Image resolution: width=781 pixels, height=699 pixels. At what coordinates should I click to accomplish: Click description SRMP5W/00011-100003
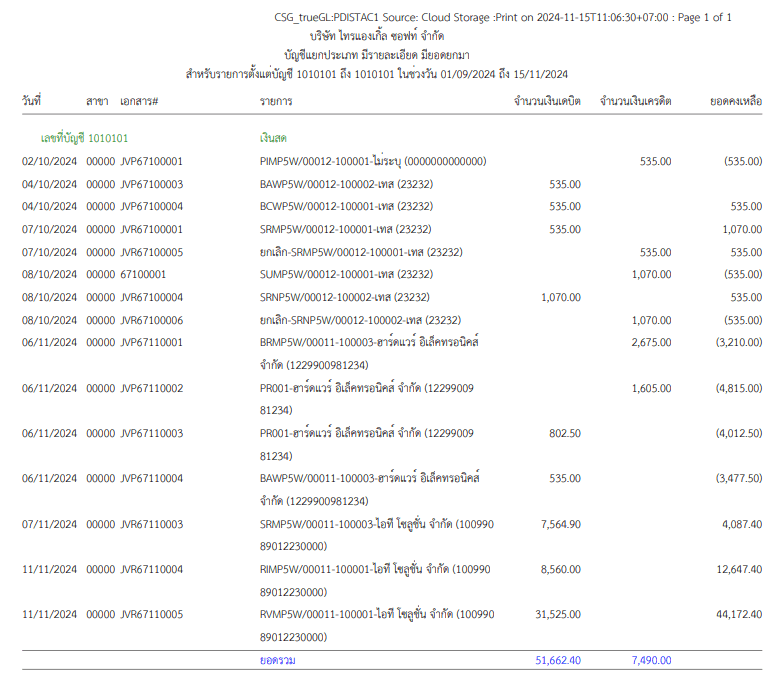pos(316,524)
